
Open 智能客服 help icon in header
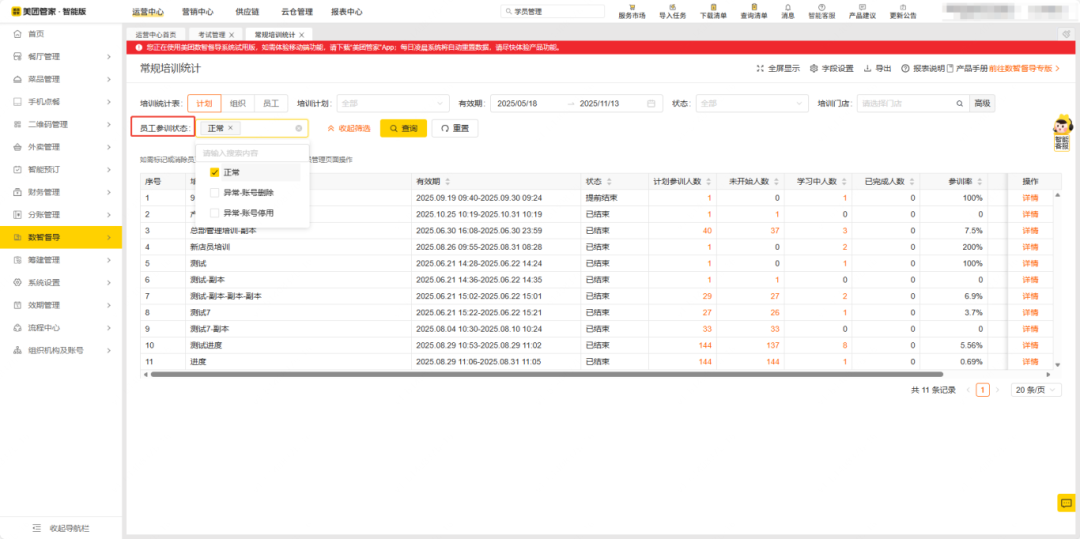coord(821,7)
